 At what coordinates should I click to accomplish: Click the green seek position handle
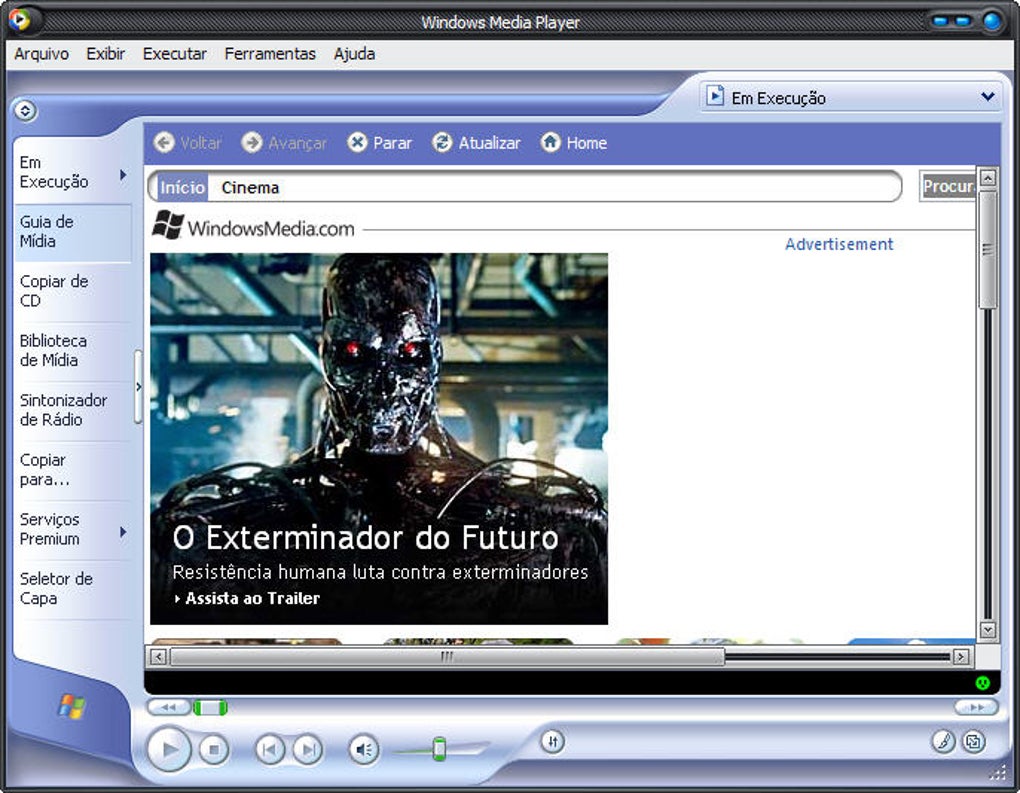(x=210, y=708)
